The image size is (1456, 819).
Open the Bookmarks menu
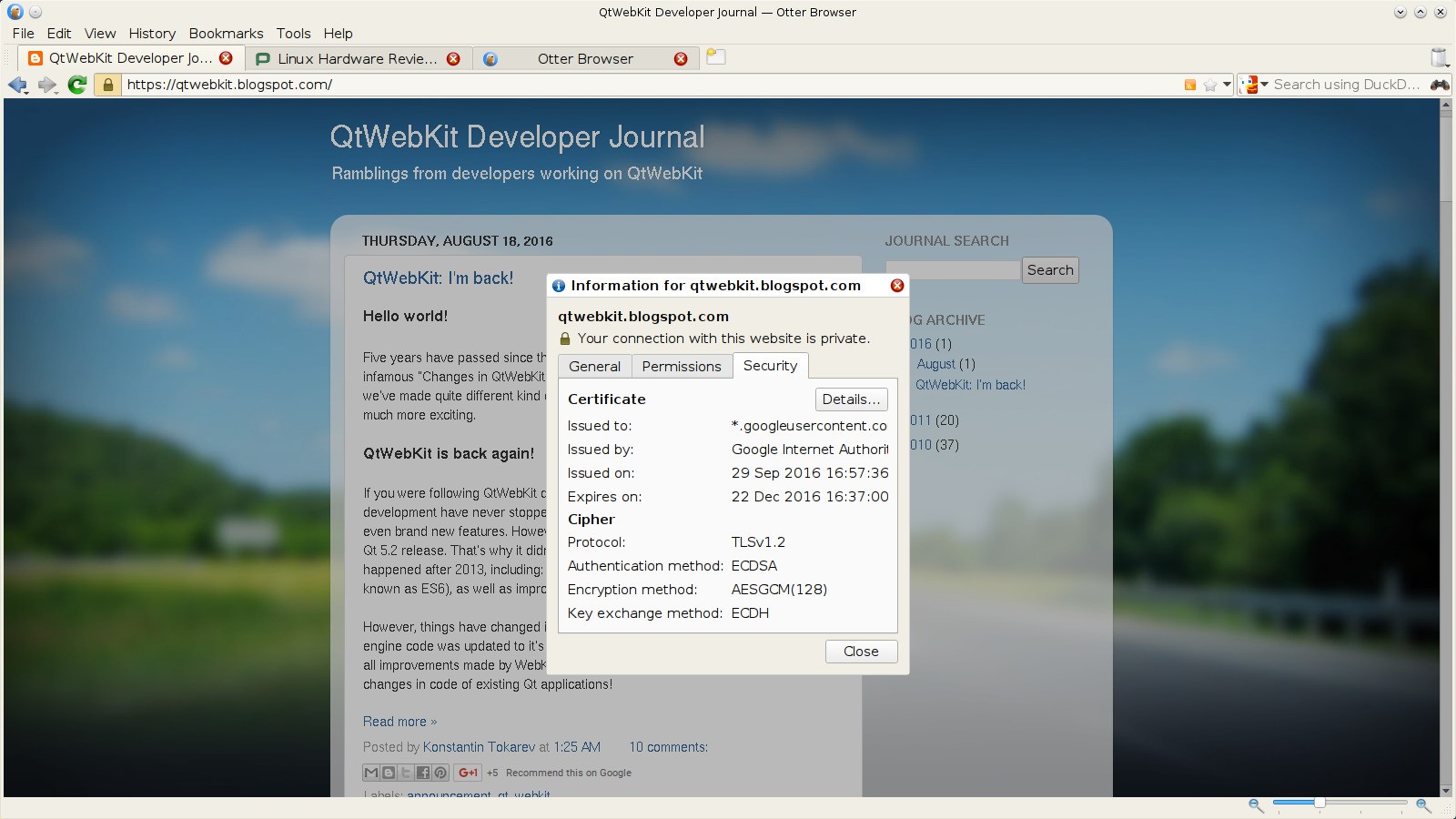[x=226, y=33]
